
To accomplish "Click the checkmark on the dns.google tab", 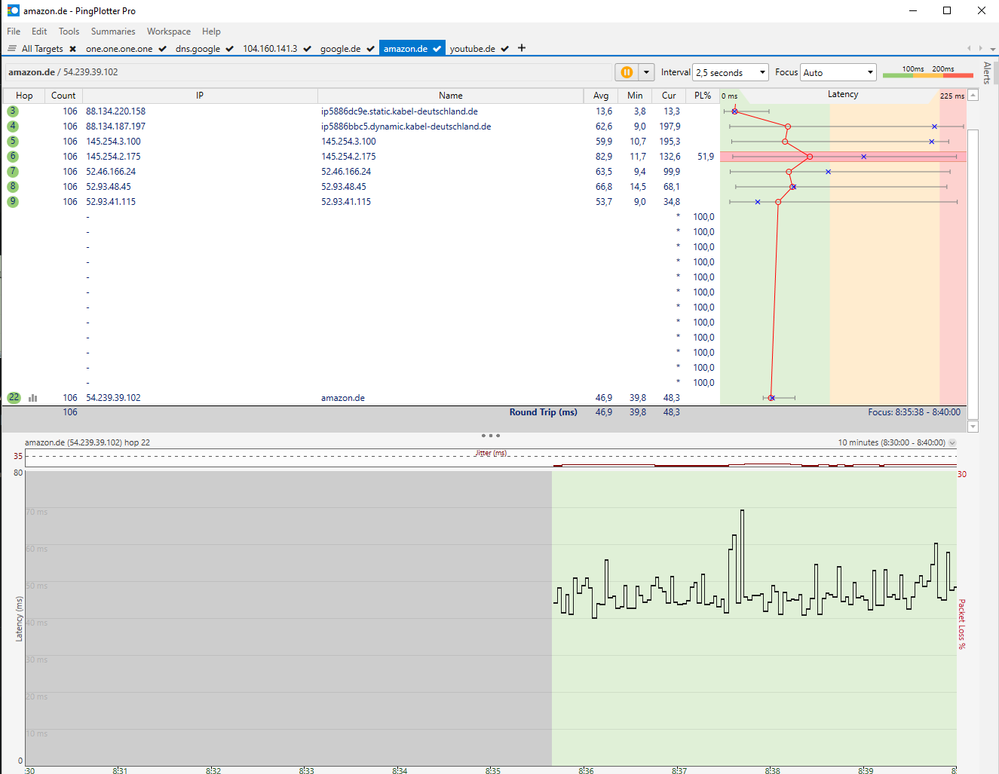I will [229, 48].
